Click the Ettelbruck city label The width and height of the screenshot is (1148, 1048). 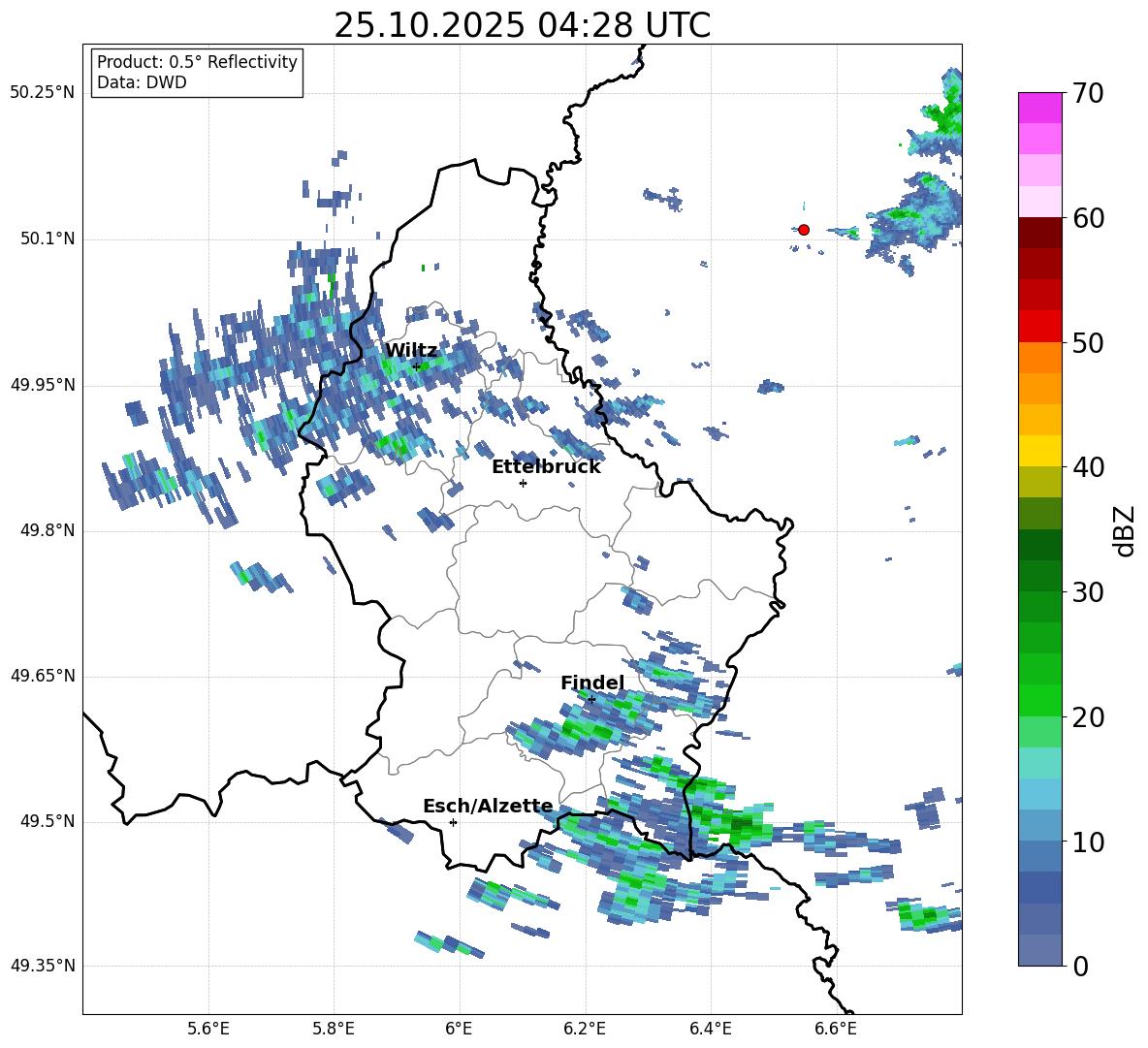pyautogui.click(x=546, y=467)
